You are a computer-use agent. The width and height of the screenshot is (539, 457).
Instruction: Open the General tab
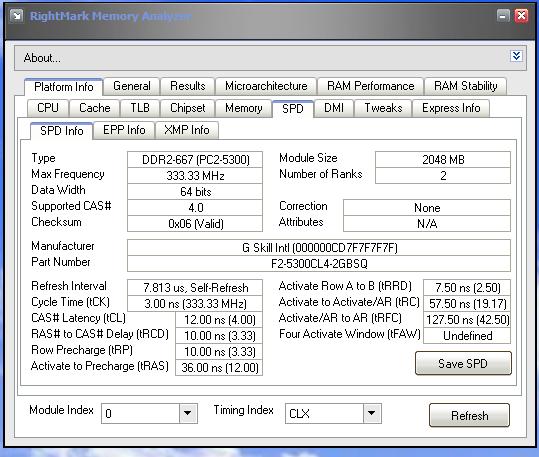click(132, 86)
